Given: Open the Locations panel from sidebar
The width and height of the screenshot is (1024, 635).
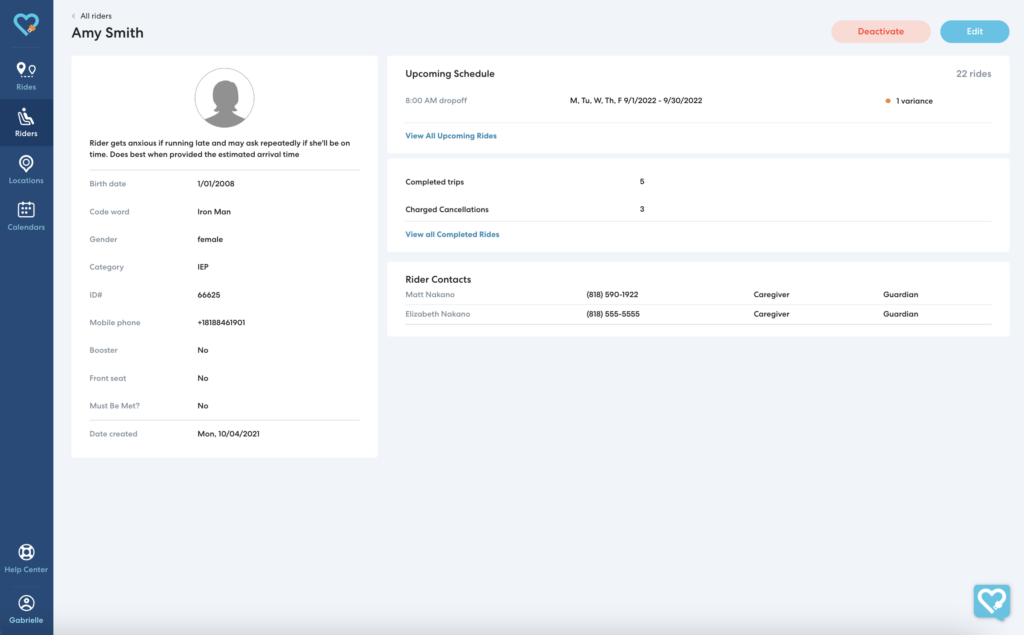Looking at the screenshot, I should tap(26, 170).
